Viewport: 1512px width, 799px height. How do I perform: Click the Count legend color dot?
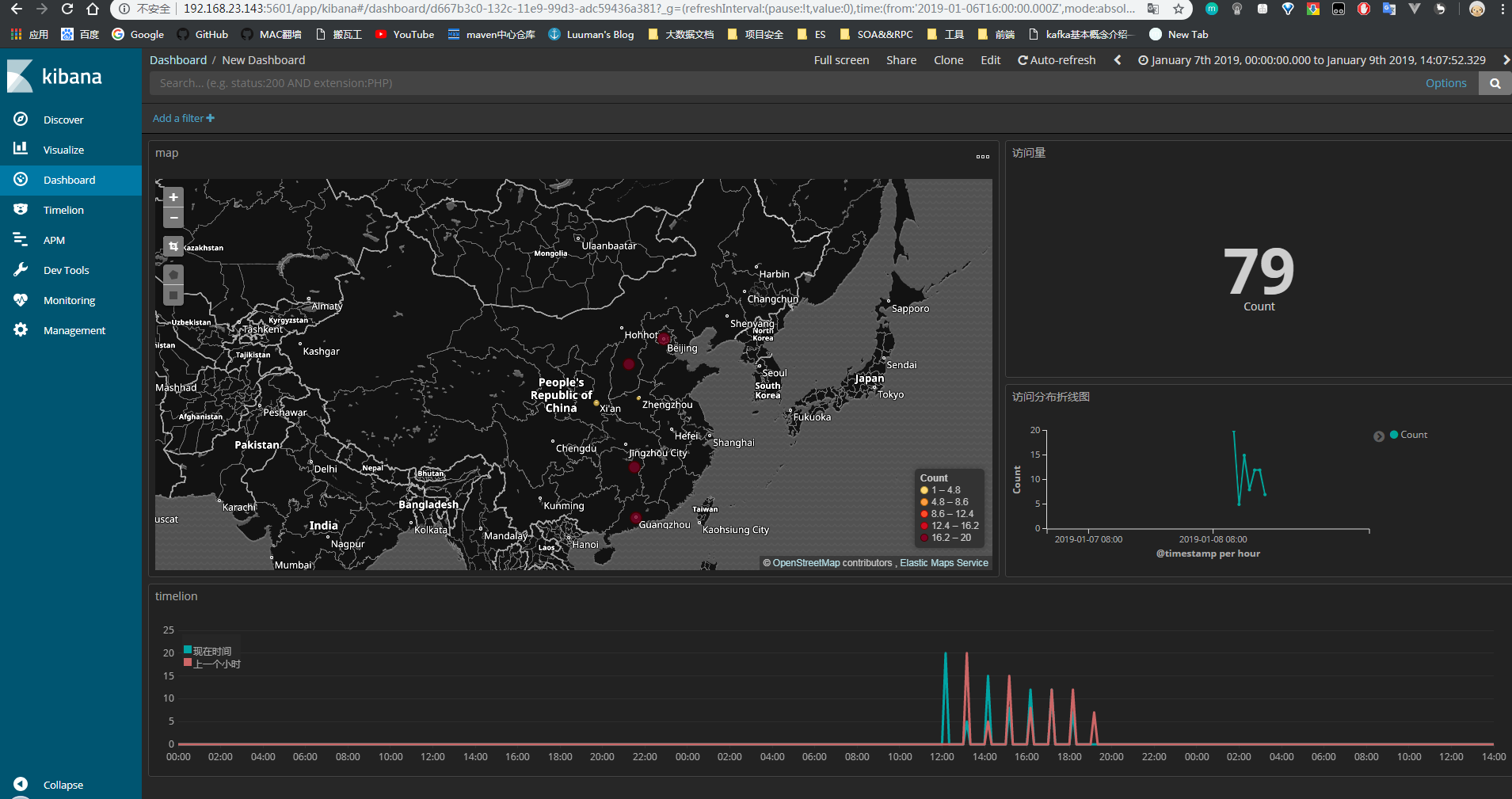click(x=1394, y=435)
